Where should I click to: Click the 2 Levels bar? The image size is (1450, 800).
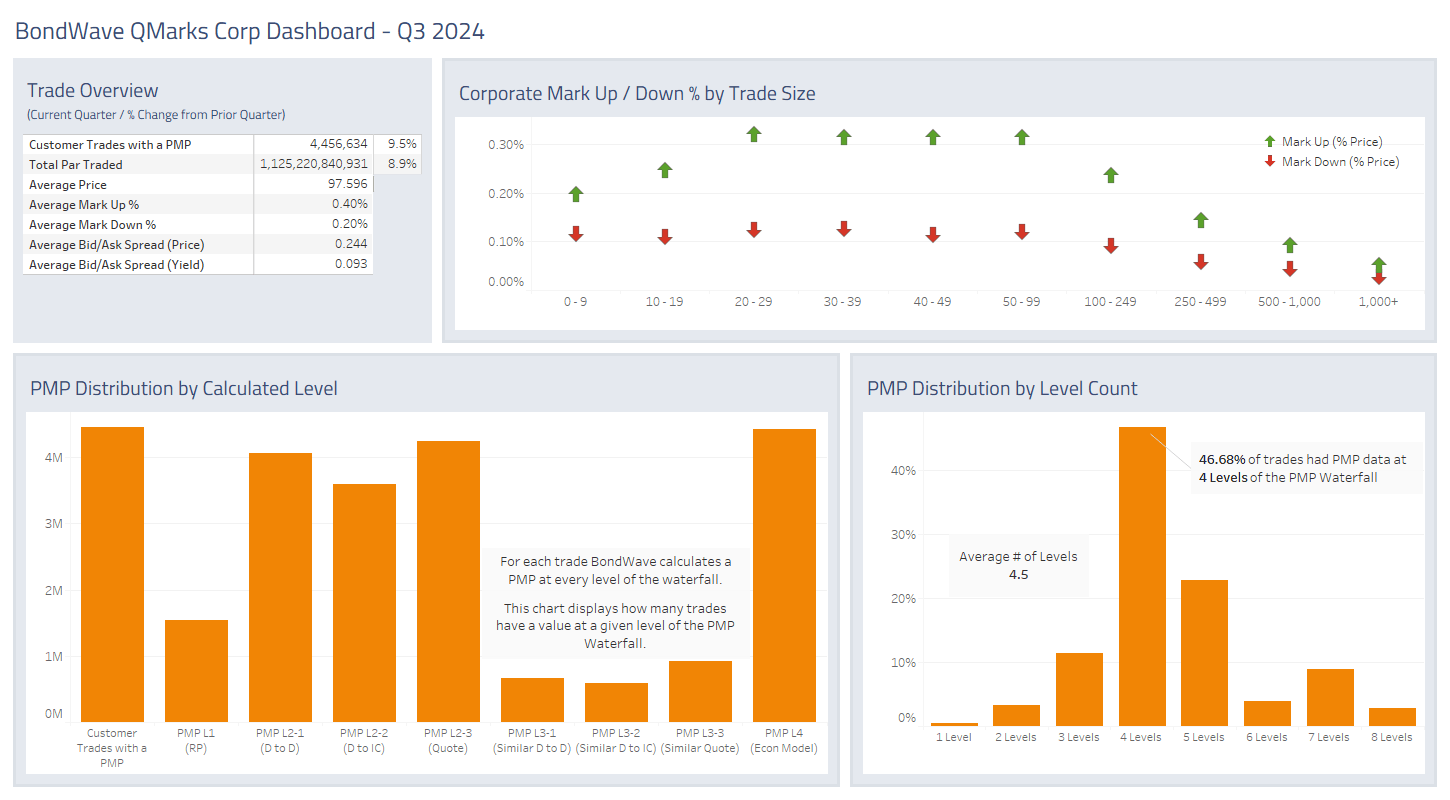tap(1016, 715)
